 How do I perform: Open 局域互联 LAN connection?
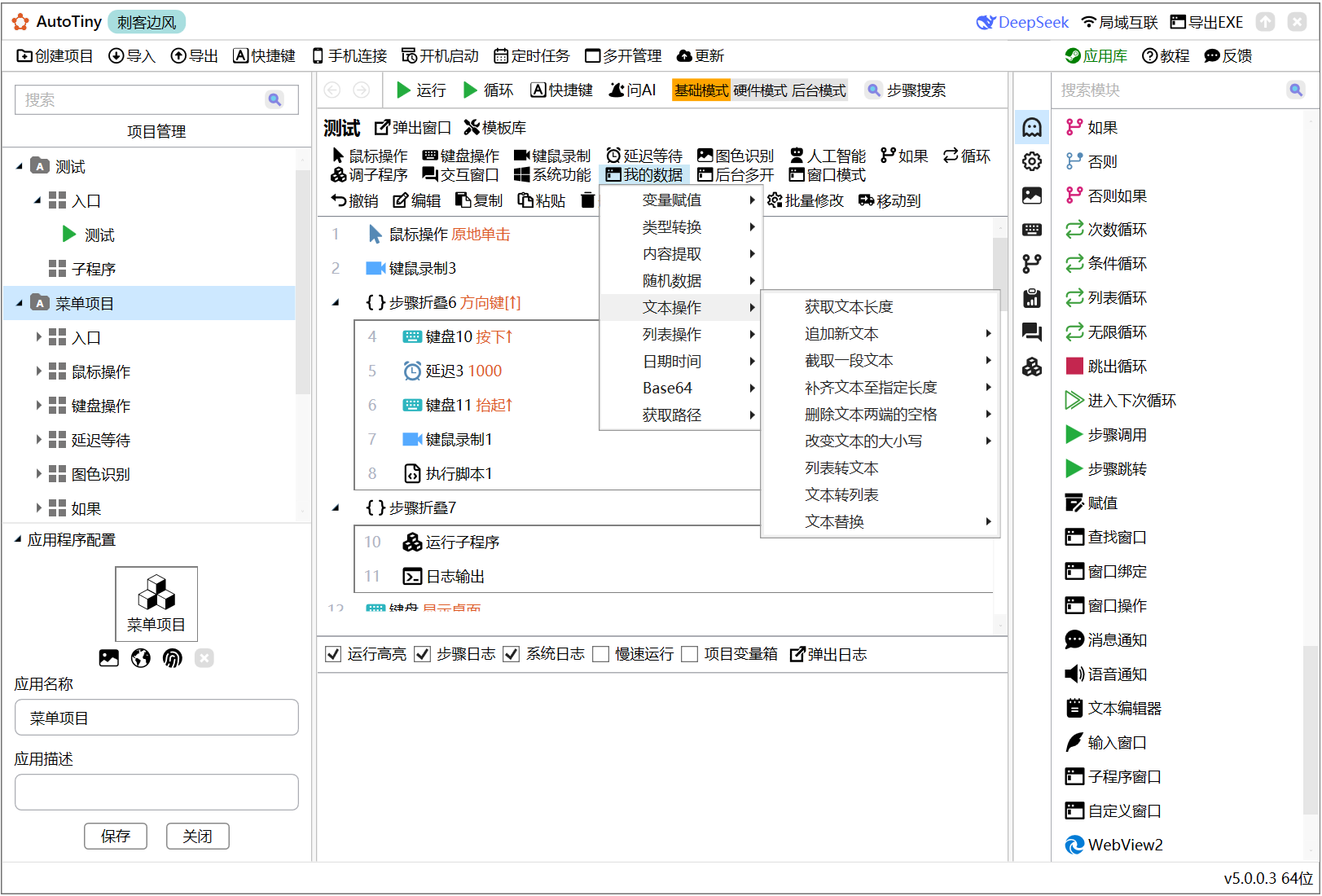click(x=1119, y=22)
